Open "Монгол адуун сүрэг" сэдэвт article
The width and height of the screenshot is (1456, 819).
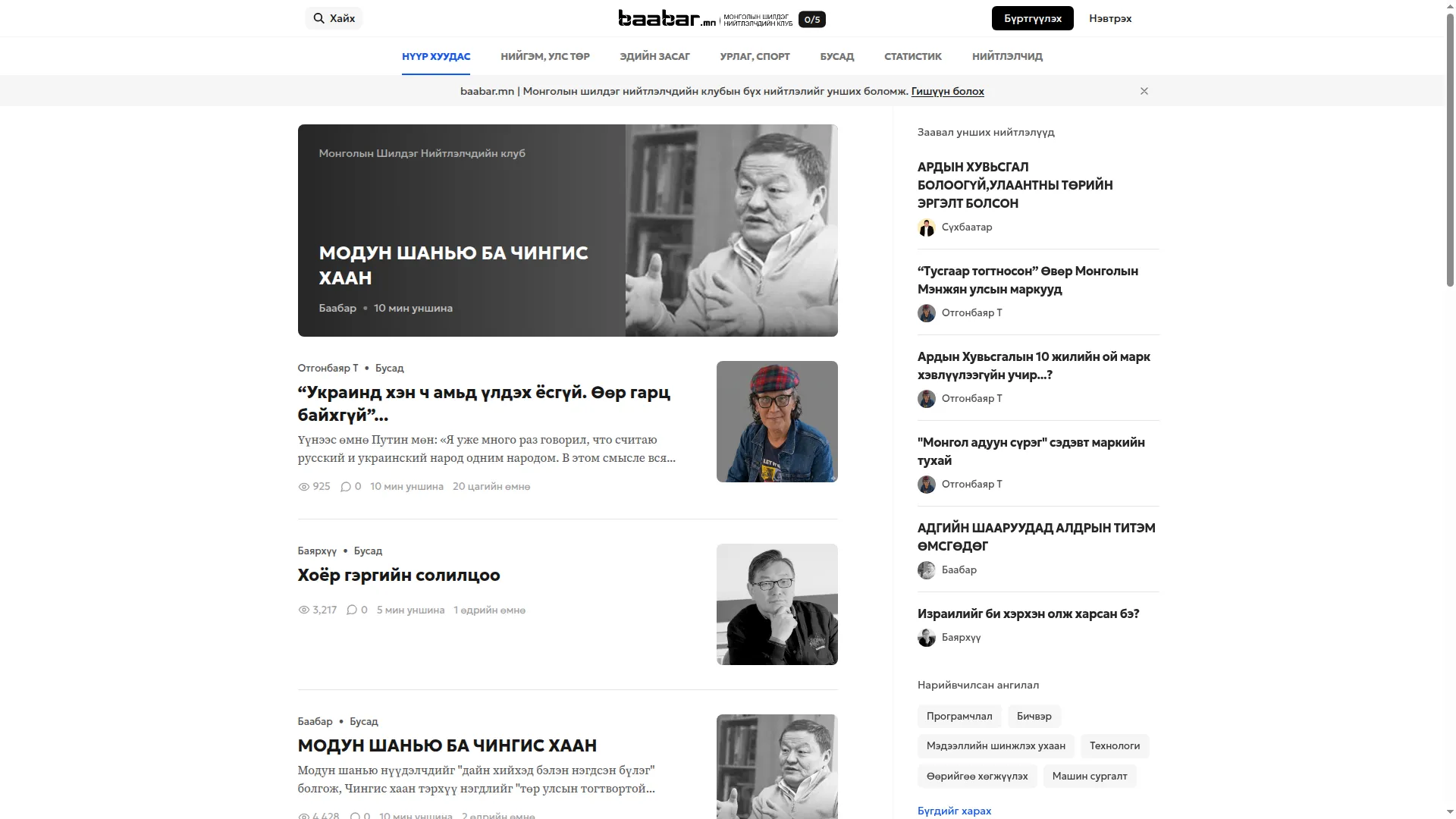click(x=1031, y=451)
